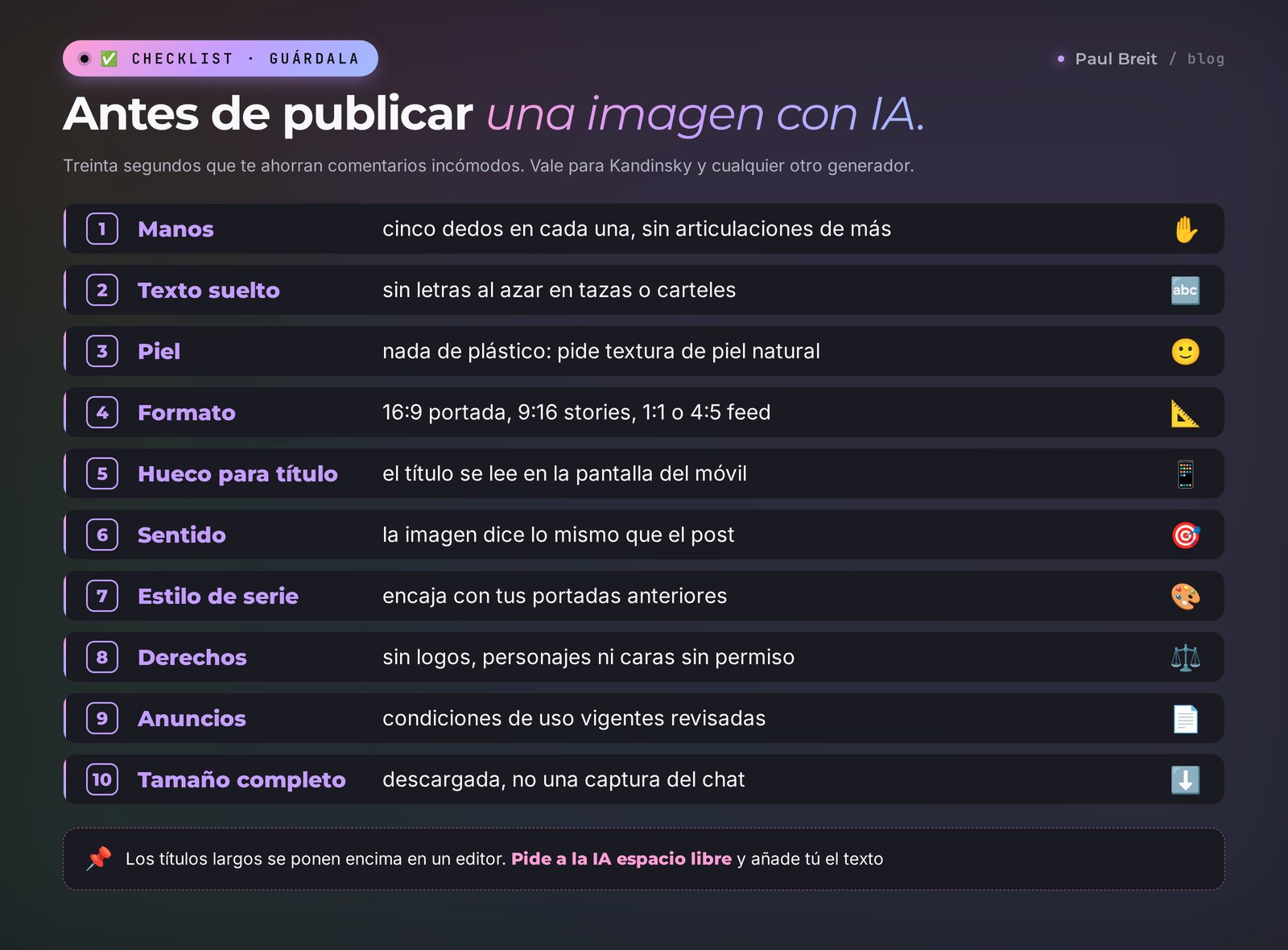Viewport: 1288px width, 950px height.
Task: Click 'nada de plástico: pide textura' description
Action: (601, 351)
